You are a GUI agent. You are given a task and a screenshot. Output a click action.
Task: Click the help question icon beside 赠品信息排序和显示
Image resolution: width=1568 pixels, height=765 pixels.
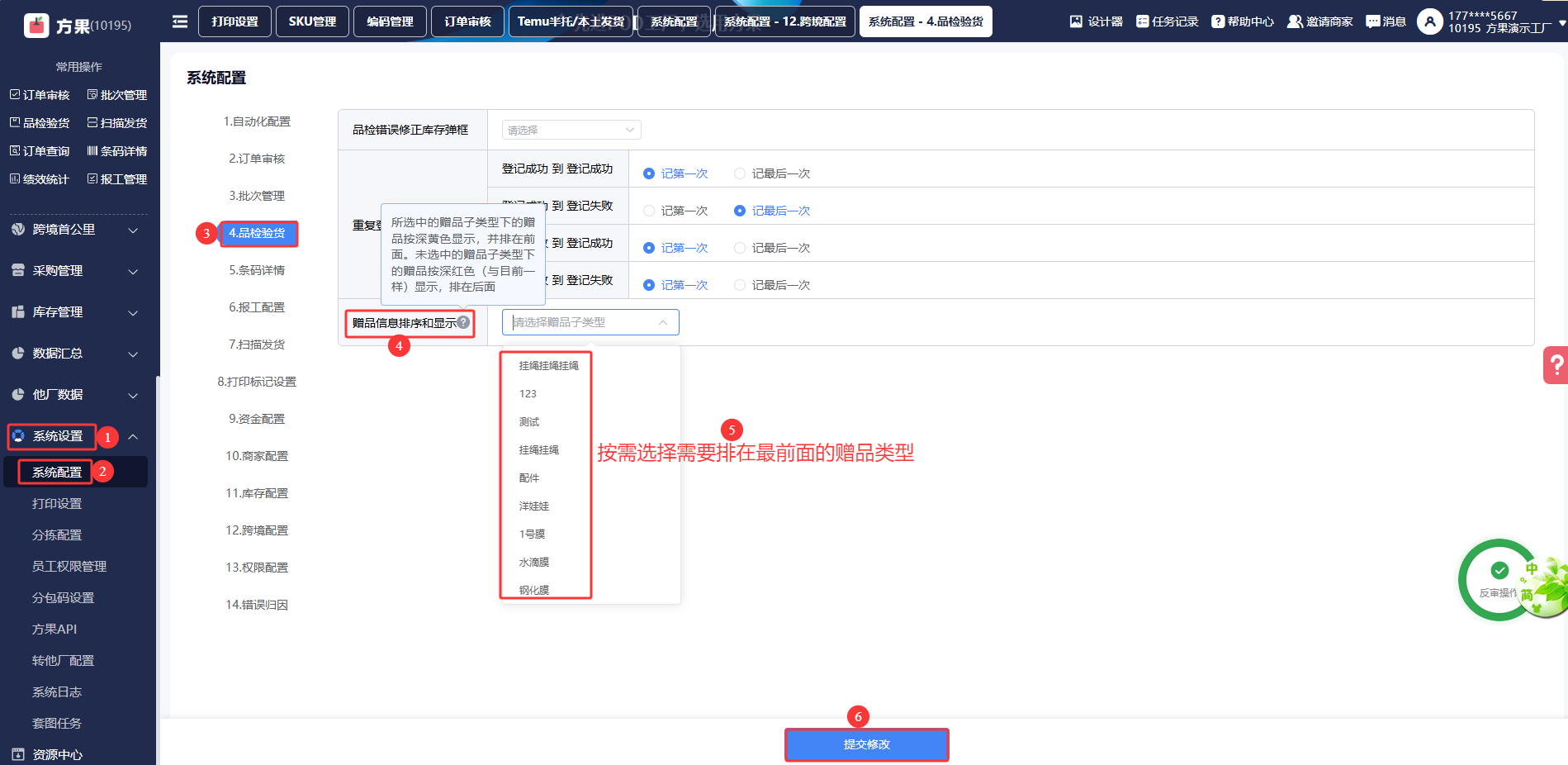pyautogui.click(x=464, y=322)
